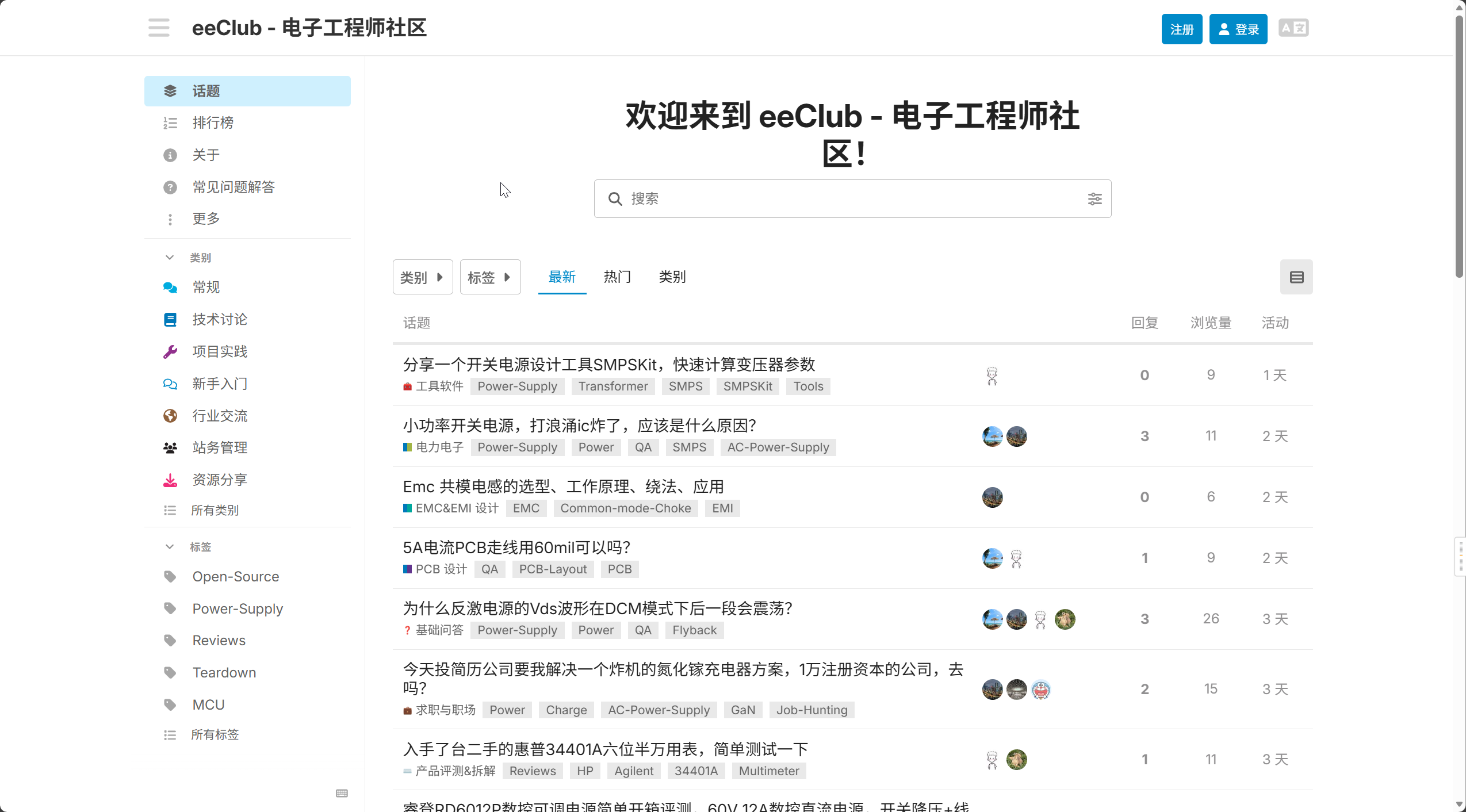
Task: Click the 注册 button
Action: tap(1182, 28)
